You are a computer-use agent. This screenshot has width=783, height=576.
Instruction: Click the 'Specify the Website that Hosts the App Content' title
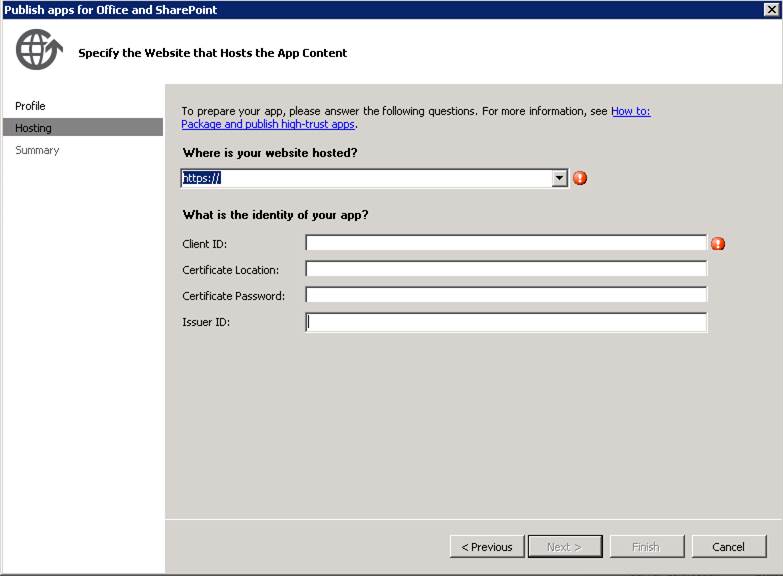click(213, 53)
